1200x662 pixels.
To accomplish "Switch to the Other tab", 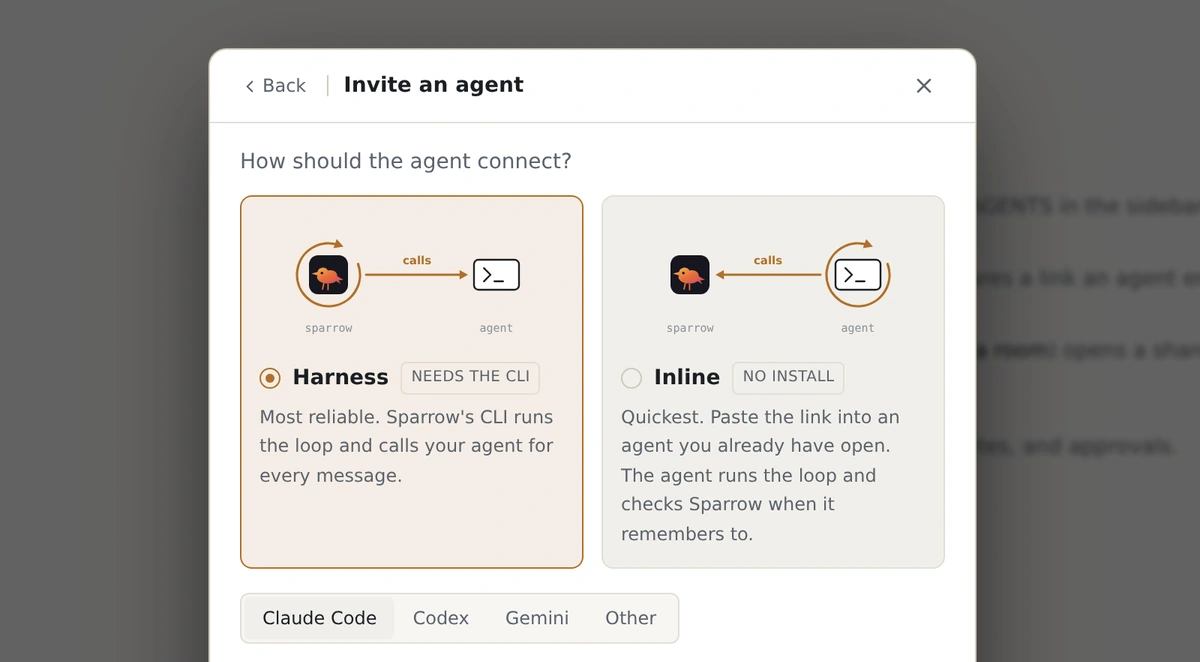I will pos(631,618).
